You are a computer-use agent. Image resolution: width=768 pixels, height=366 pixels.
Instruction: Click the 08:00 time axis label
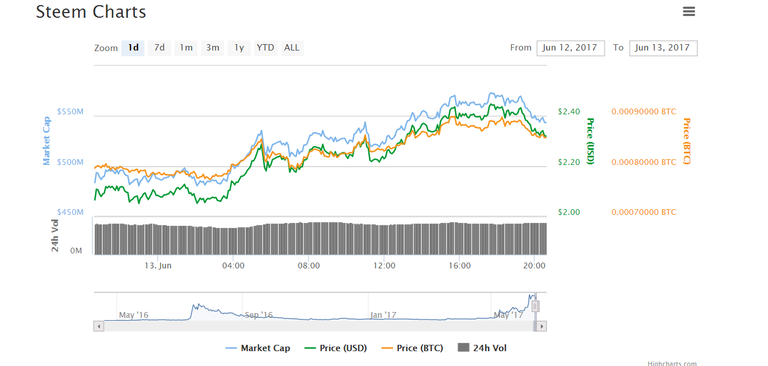[309, 266]
